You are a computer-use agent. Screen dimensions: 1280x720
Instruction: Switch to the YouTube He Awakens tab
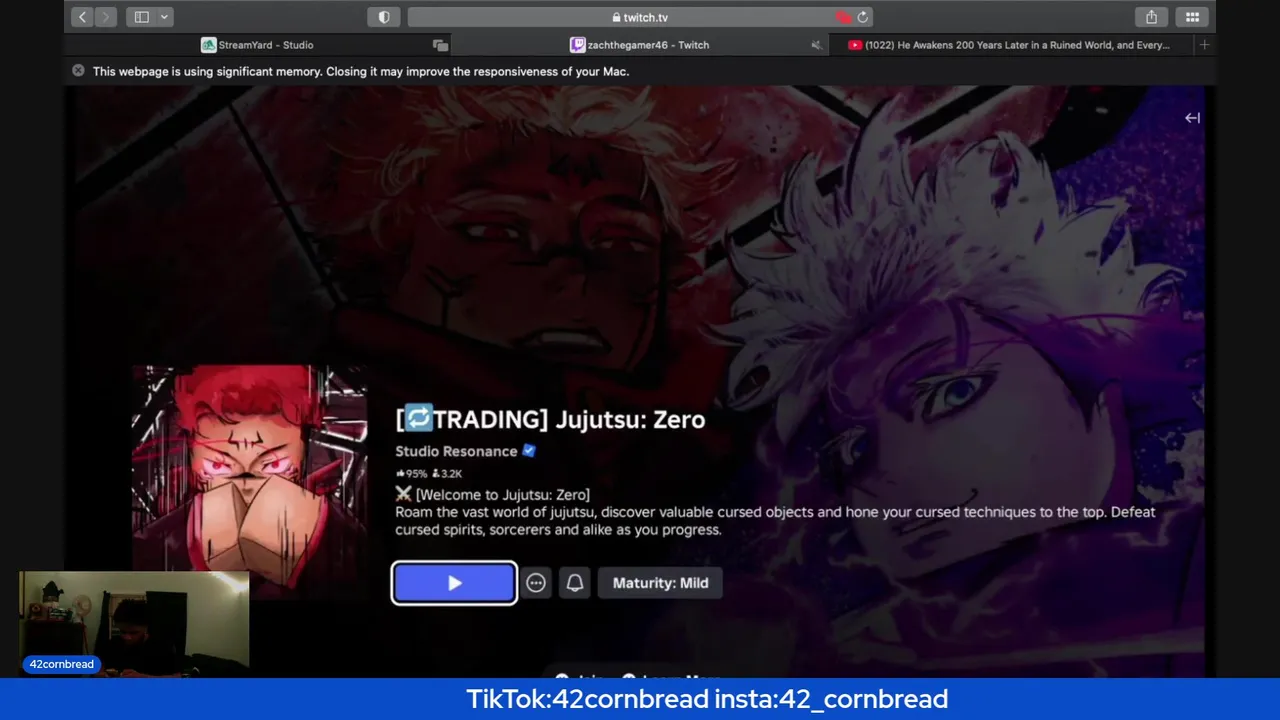point(1012,45)
